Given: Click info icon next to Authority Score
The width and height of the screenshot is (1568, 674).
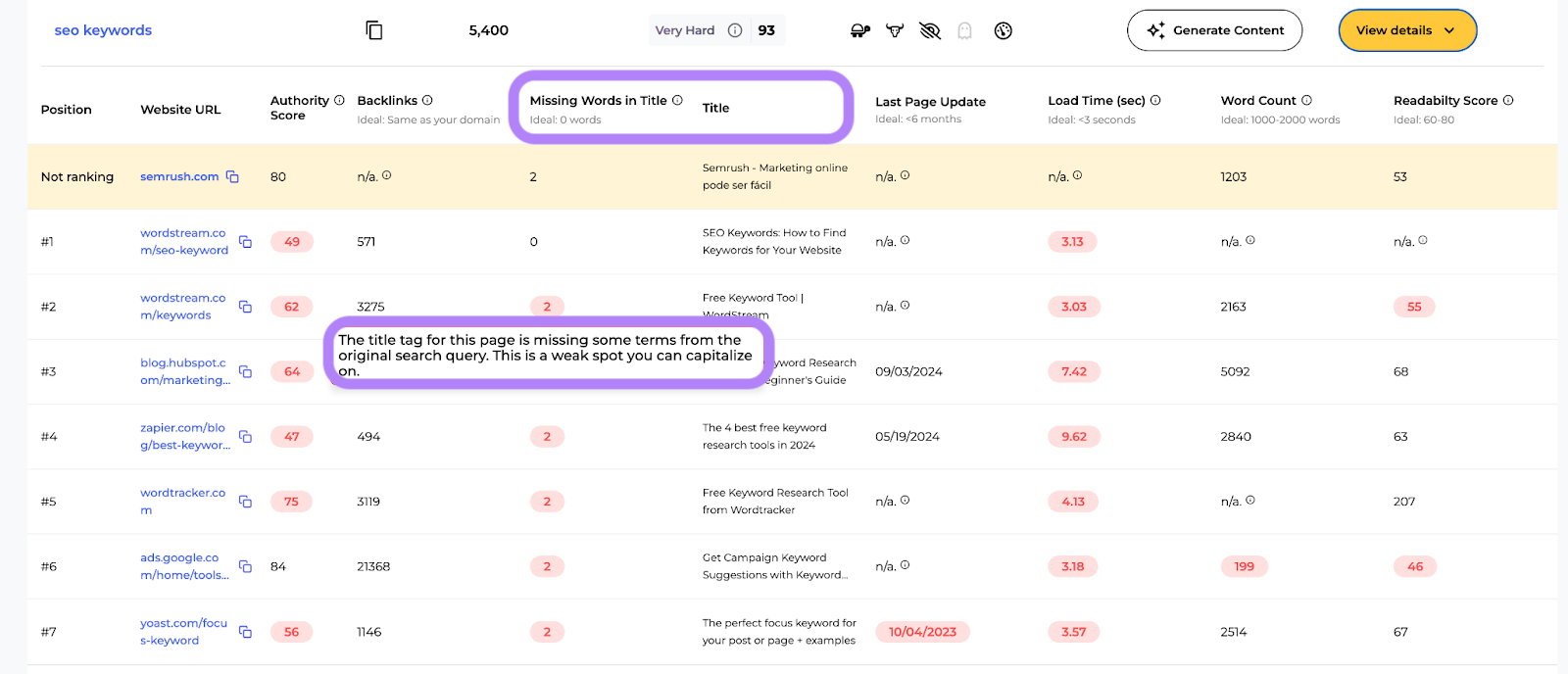Looking at the screenshot, I should (x=339, y=100).
